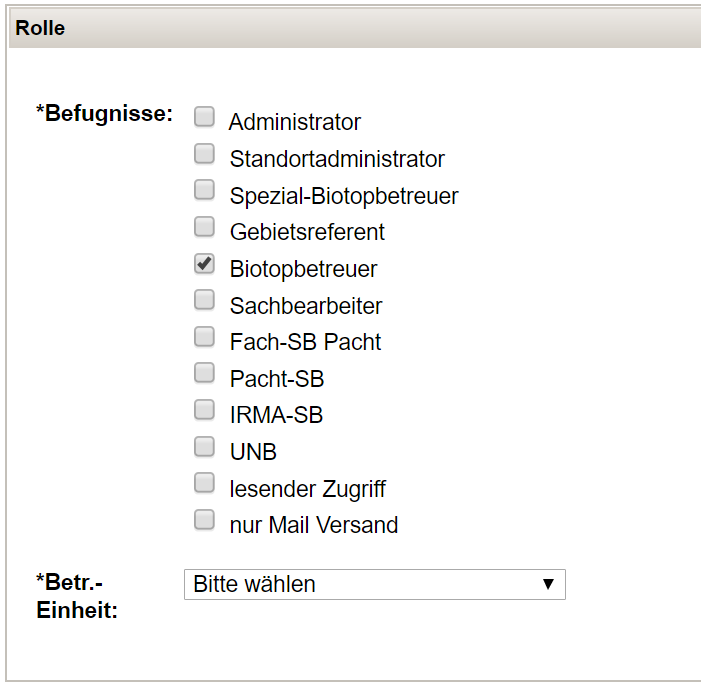Check the Administrator checkbox
The height and width of the screenshot is (690, 701).
tap(204, 117)
